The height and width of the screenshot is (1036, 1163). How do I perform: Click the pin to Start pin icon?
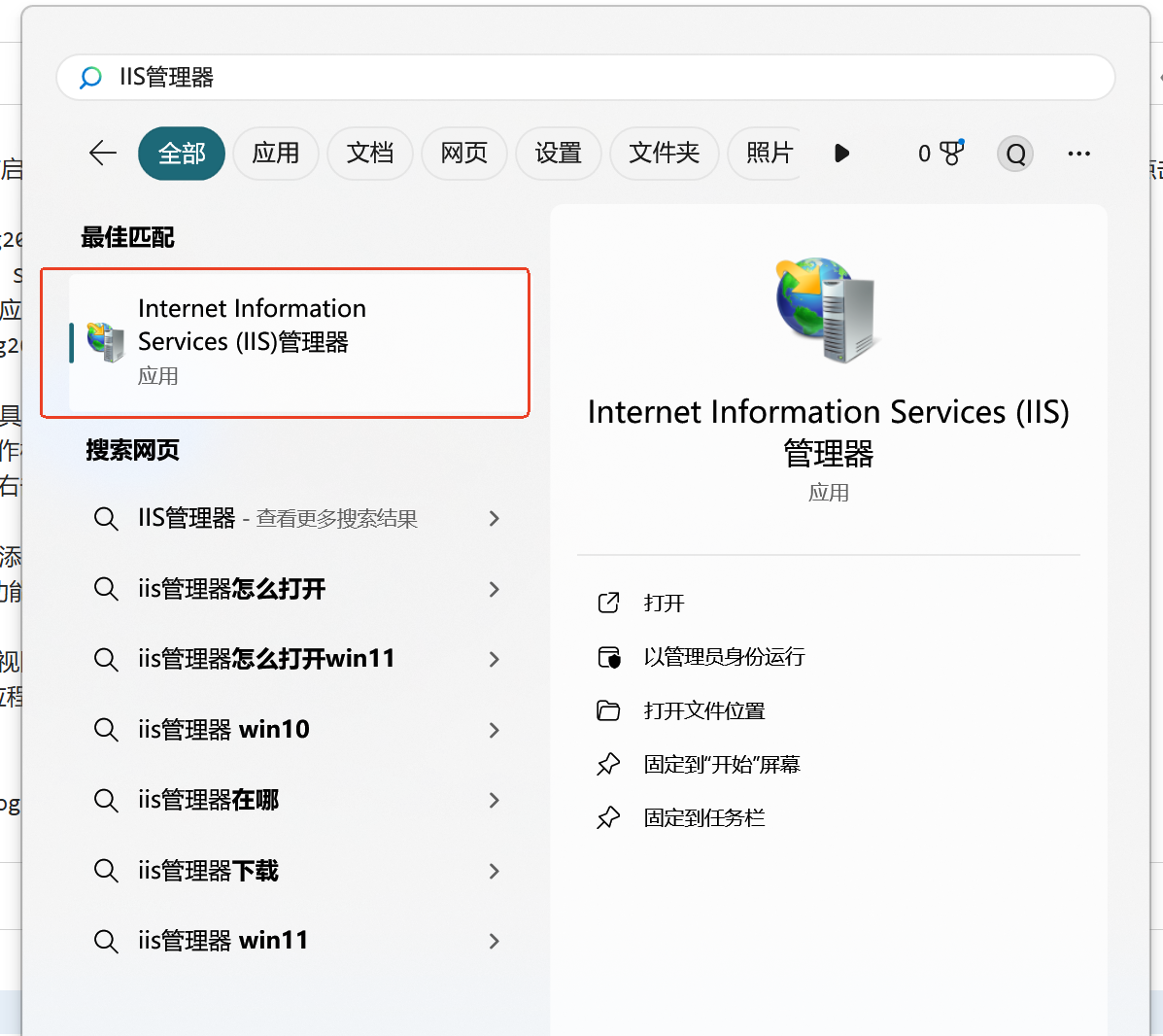click(608, 764)
